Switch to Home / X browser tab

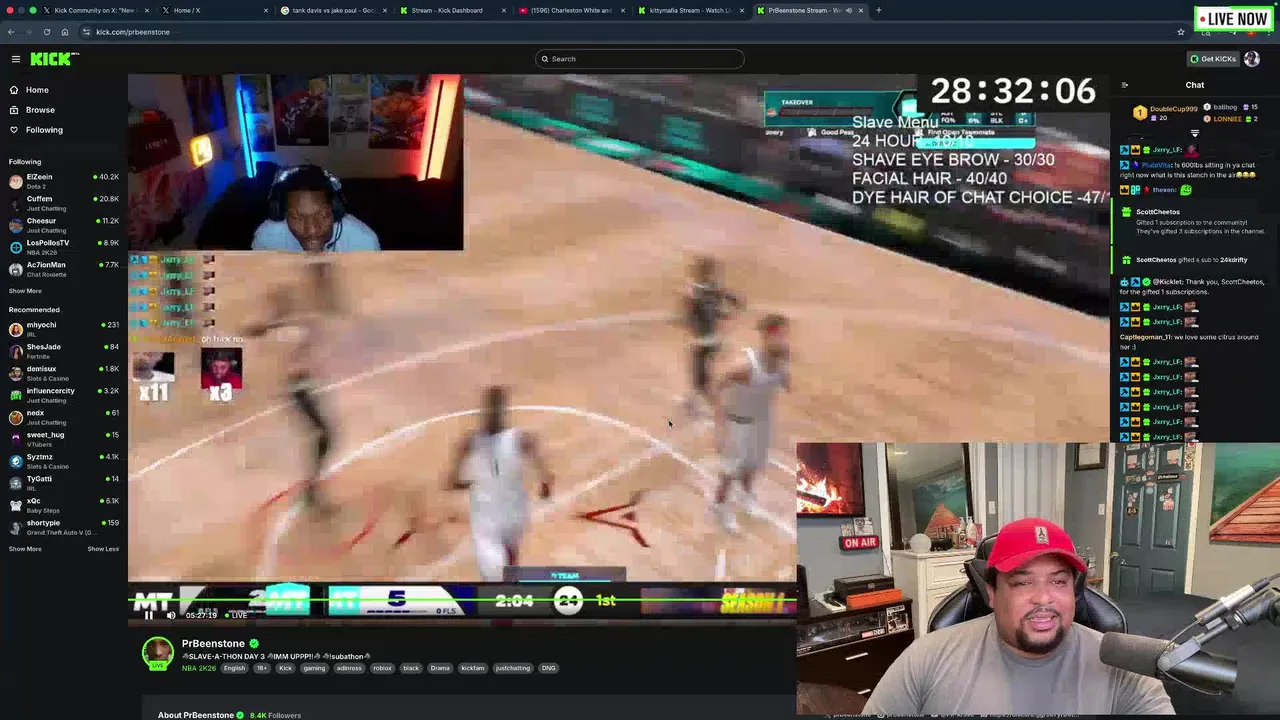(x=214, y=10)
